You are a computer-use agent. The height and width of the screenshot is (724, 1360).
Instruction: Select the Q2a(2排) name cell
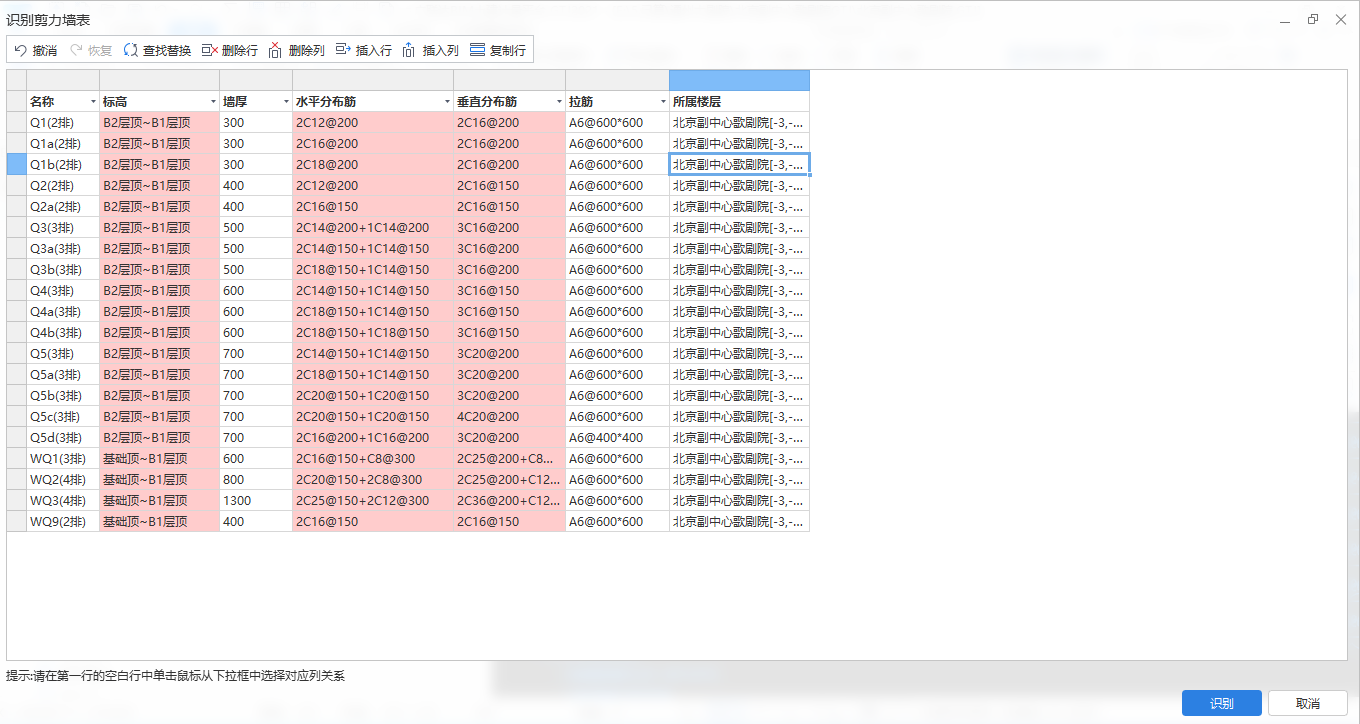pyautogui.click(x=63, y=207)
